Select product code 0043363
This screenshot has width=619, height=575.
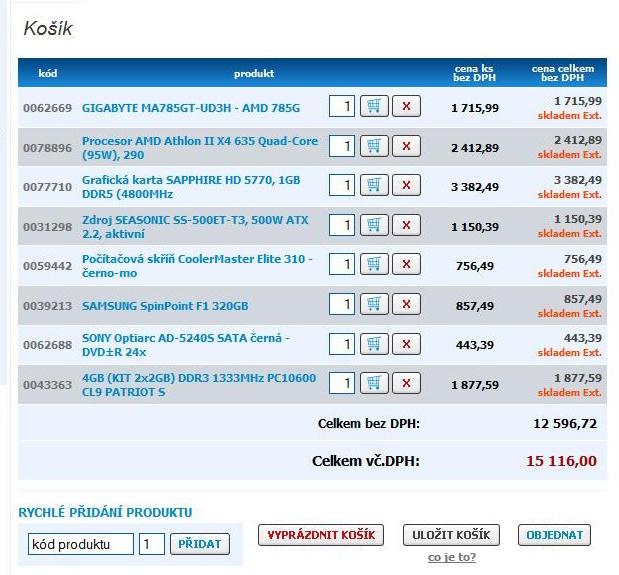(x=47, y=385)
